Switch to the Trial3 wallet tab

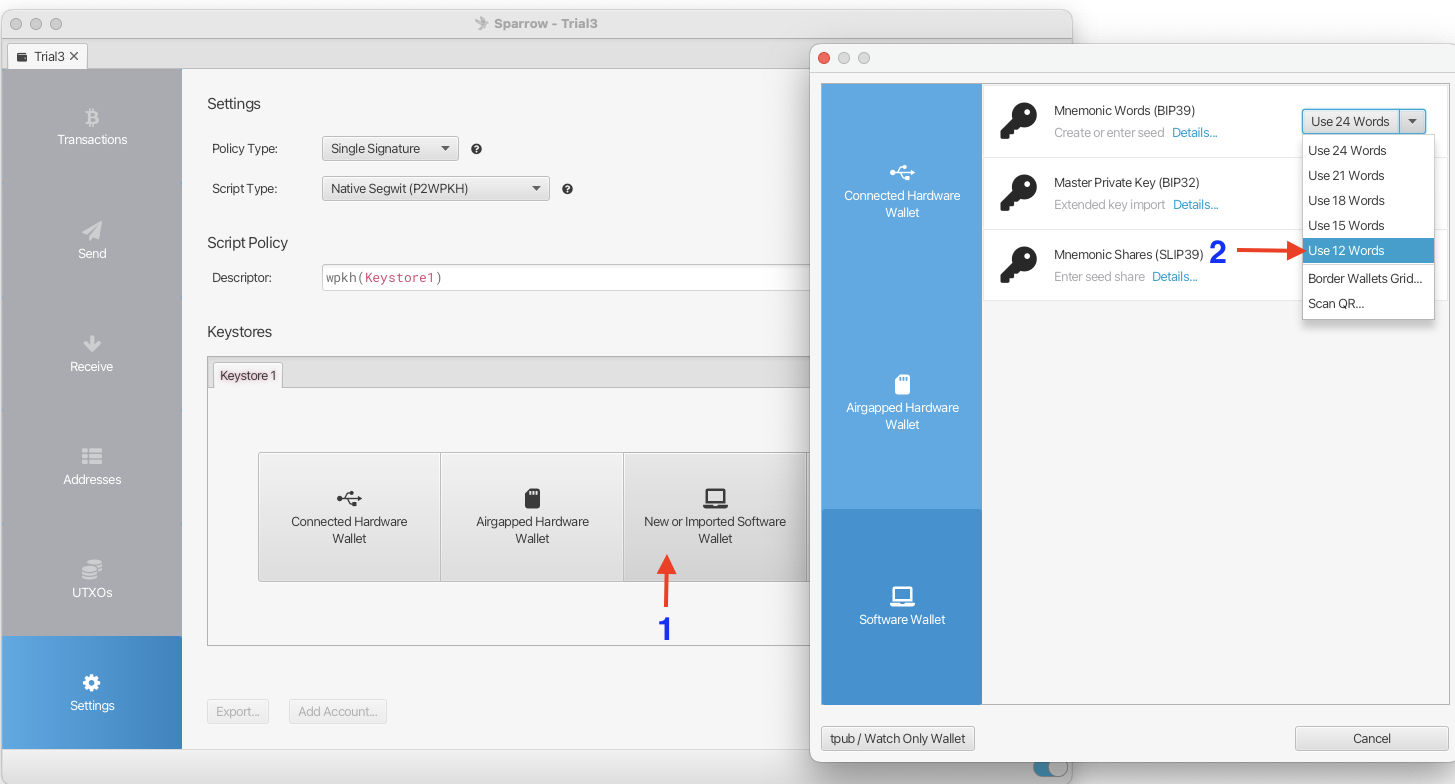(47, 56)
